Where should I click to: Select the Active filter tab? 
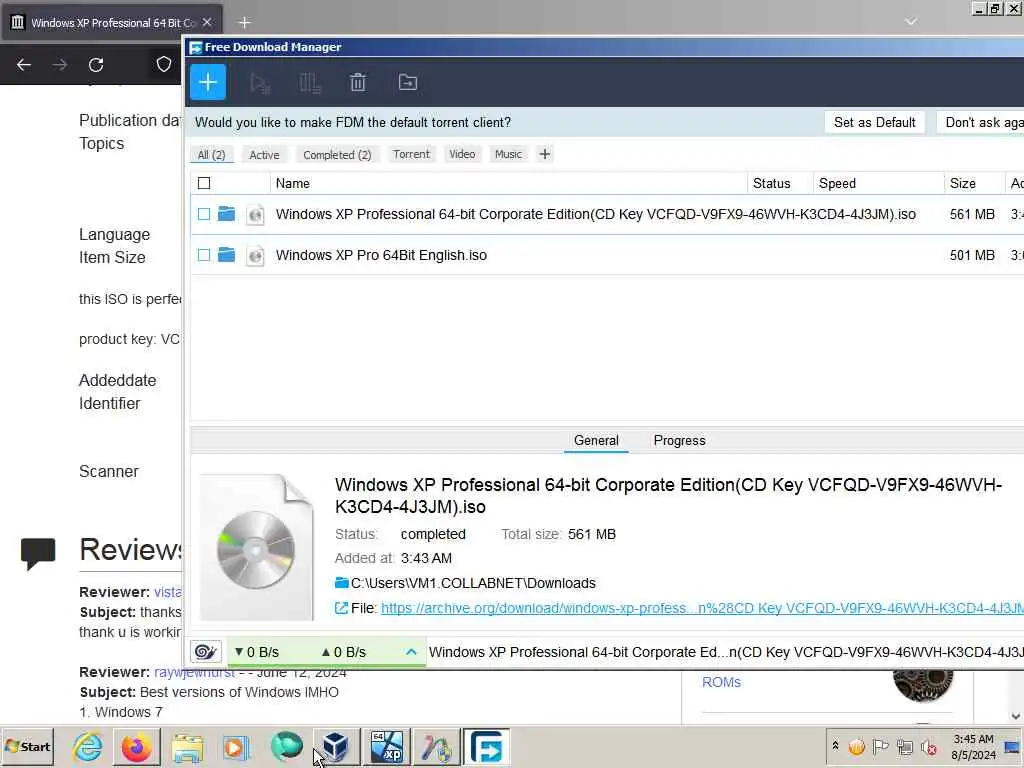coord(264,155)
